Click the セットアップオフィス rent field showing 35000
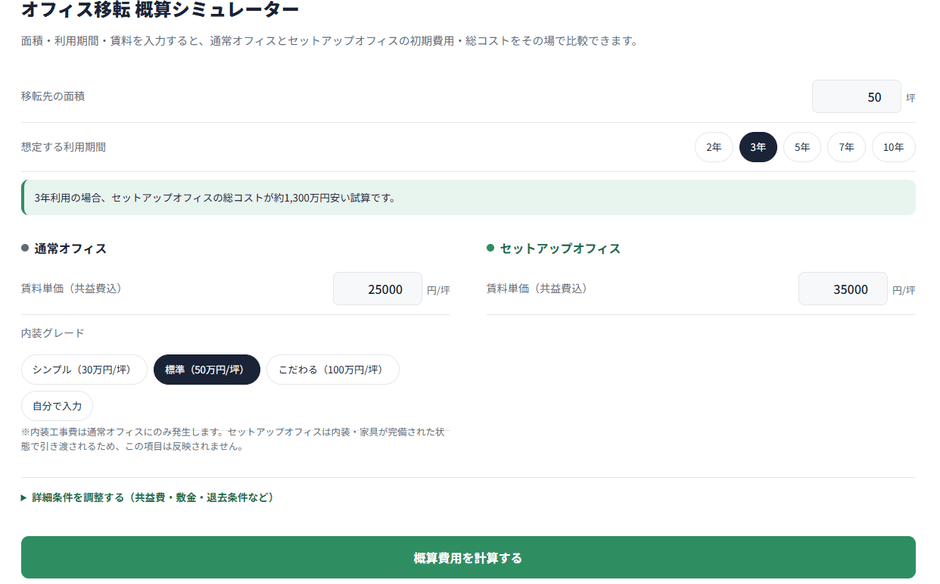 (843, 289)
